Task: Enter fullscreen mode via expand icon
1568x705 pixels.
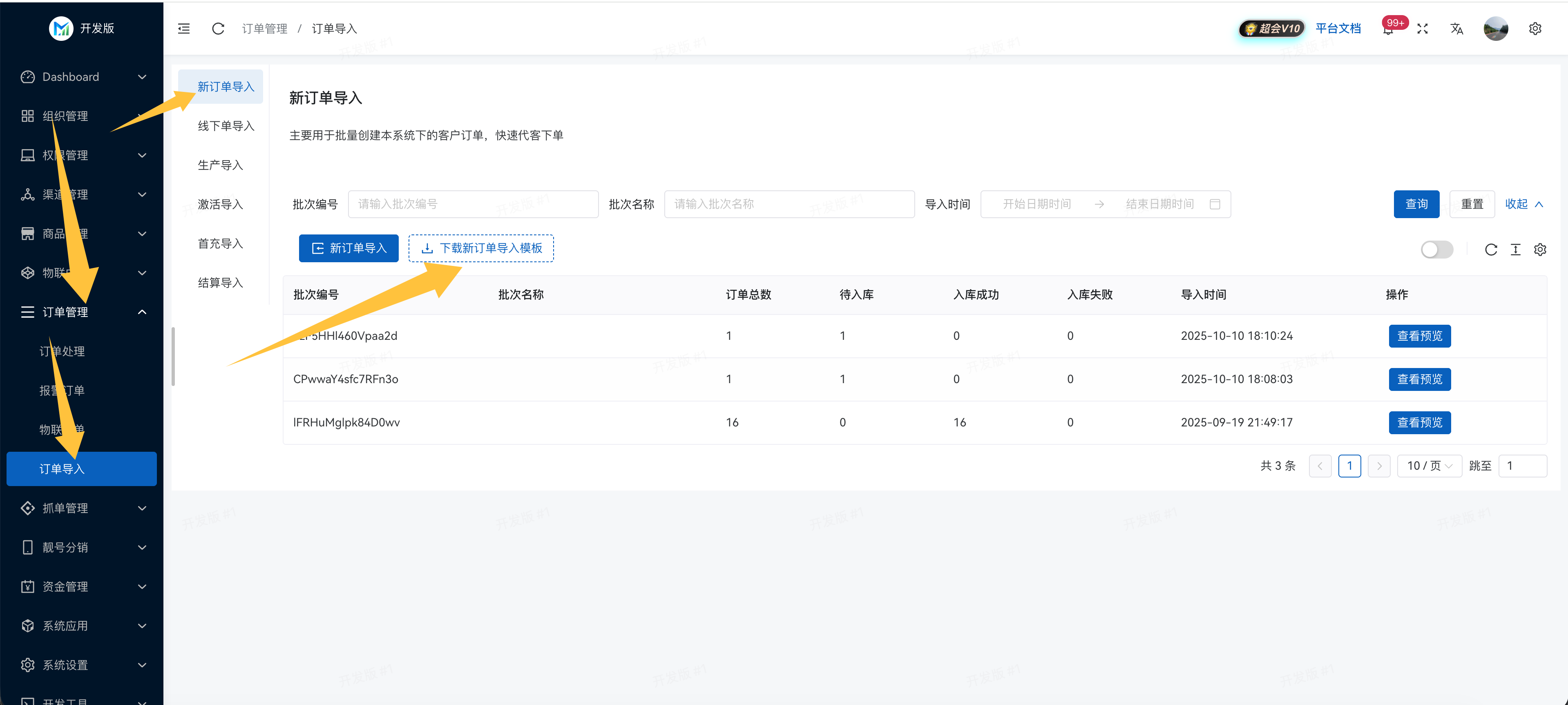Action: tap(1423, 29)
